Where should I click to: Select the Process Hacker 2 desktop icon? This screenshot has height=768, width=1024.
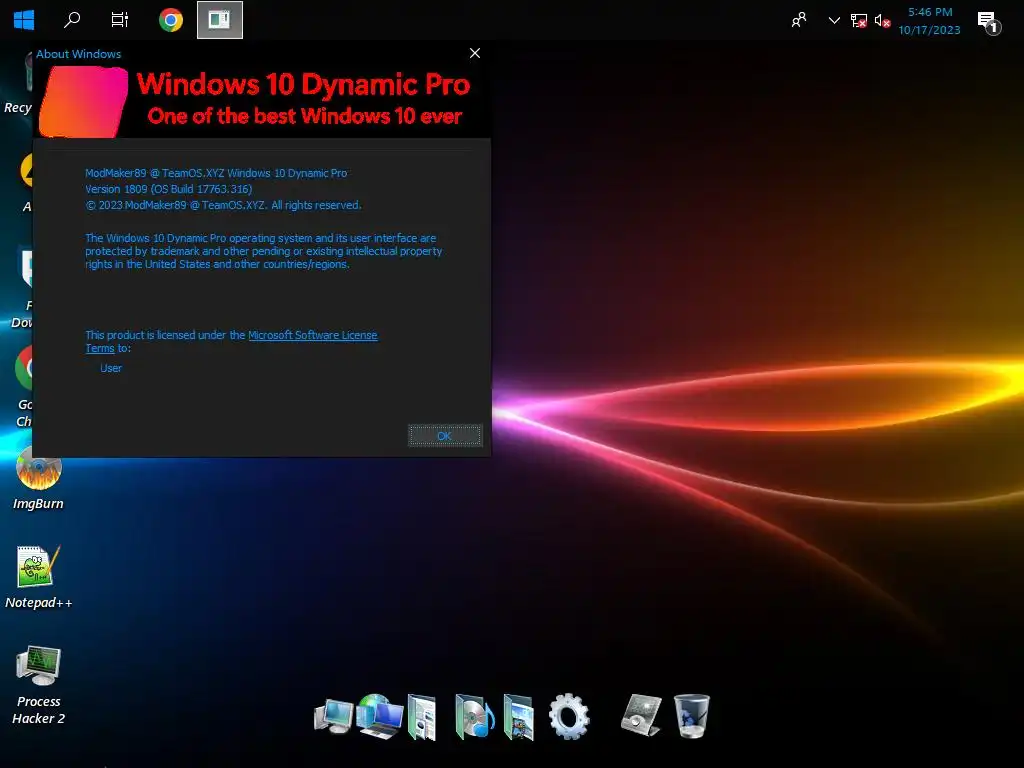coord(39,684)
